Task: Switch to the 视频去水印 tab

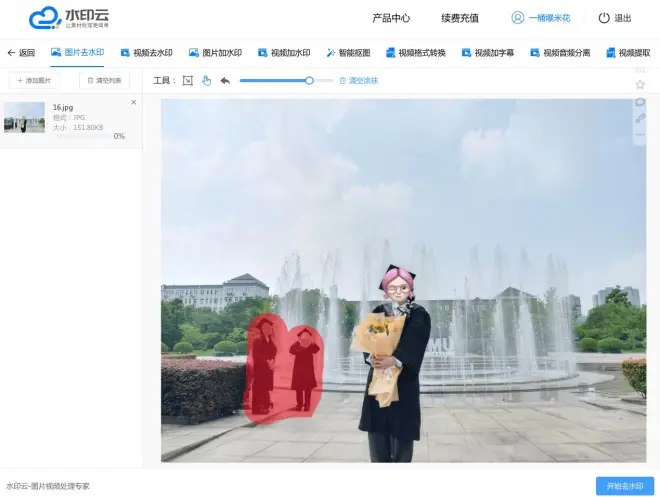Action: 146,53
